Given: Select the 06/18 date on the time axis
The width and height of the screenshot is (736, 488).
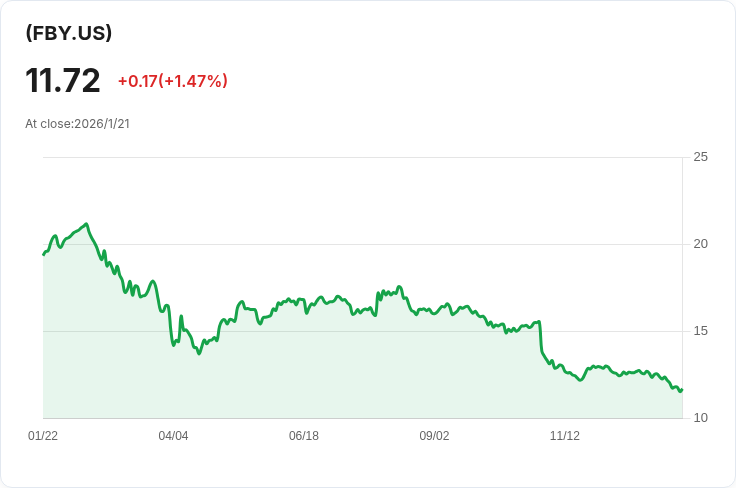Looking at the screenshot, I should pyautogui.click(x=304, y=436).
